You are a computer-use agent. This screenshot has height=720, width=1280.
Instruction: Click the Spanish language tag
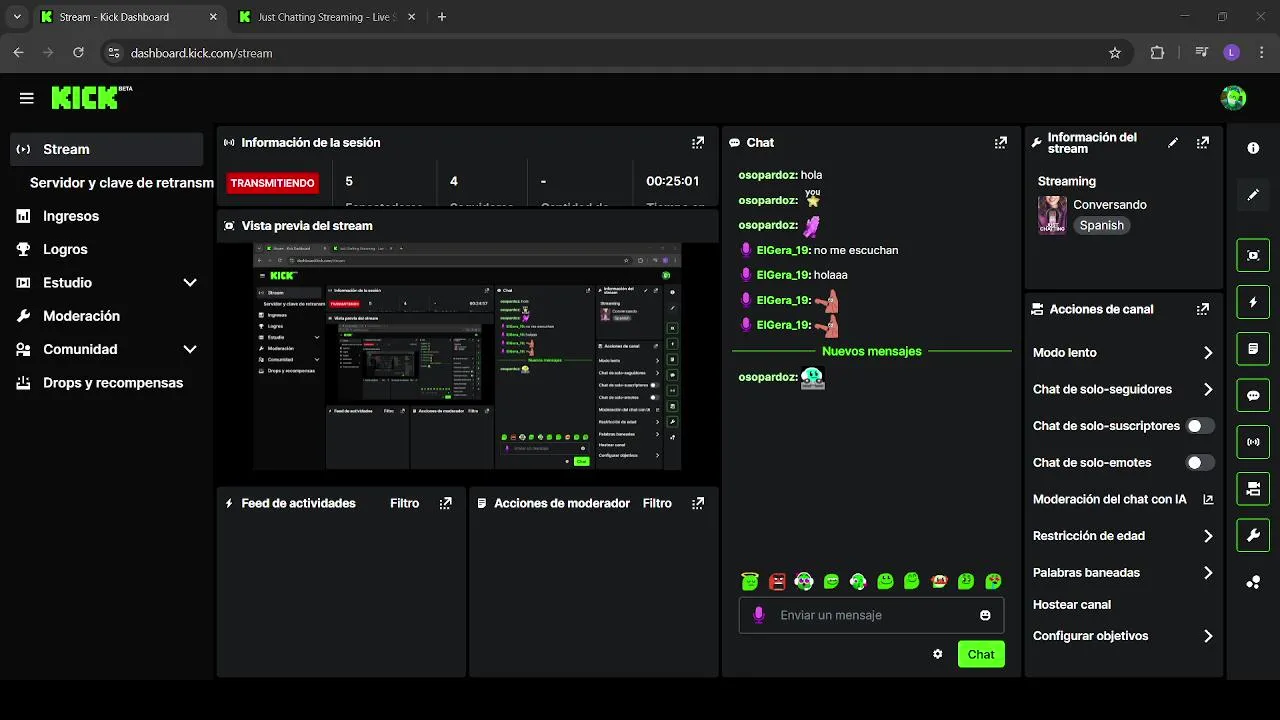pos(1102,226)
